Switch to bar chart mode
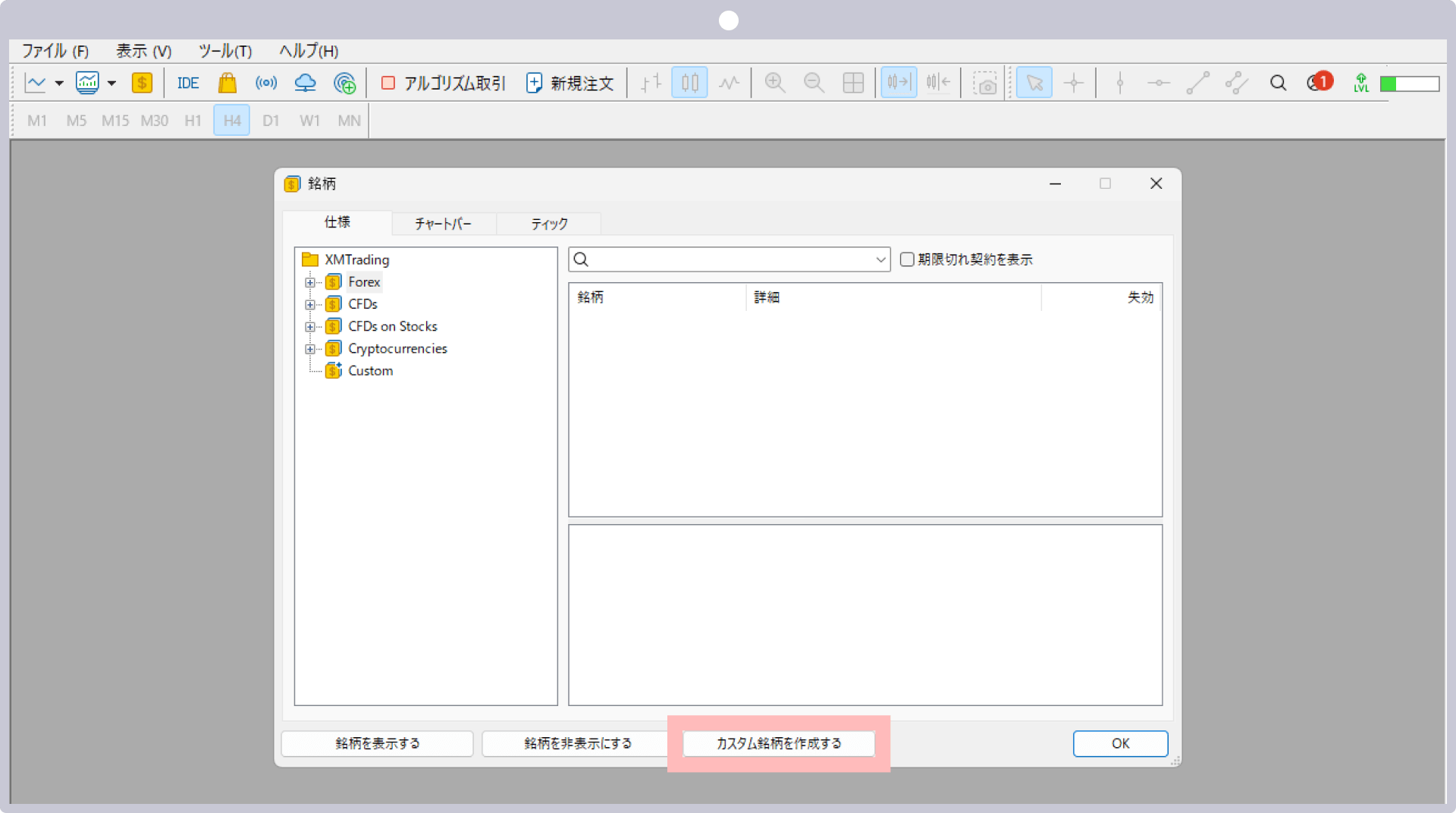 point(651,83)
